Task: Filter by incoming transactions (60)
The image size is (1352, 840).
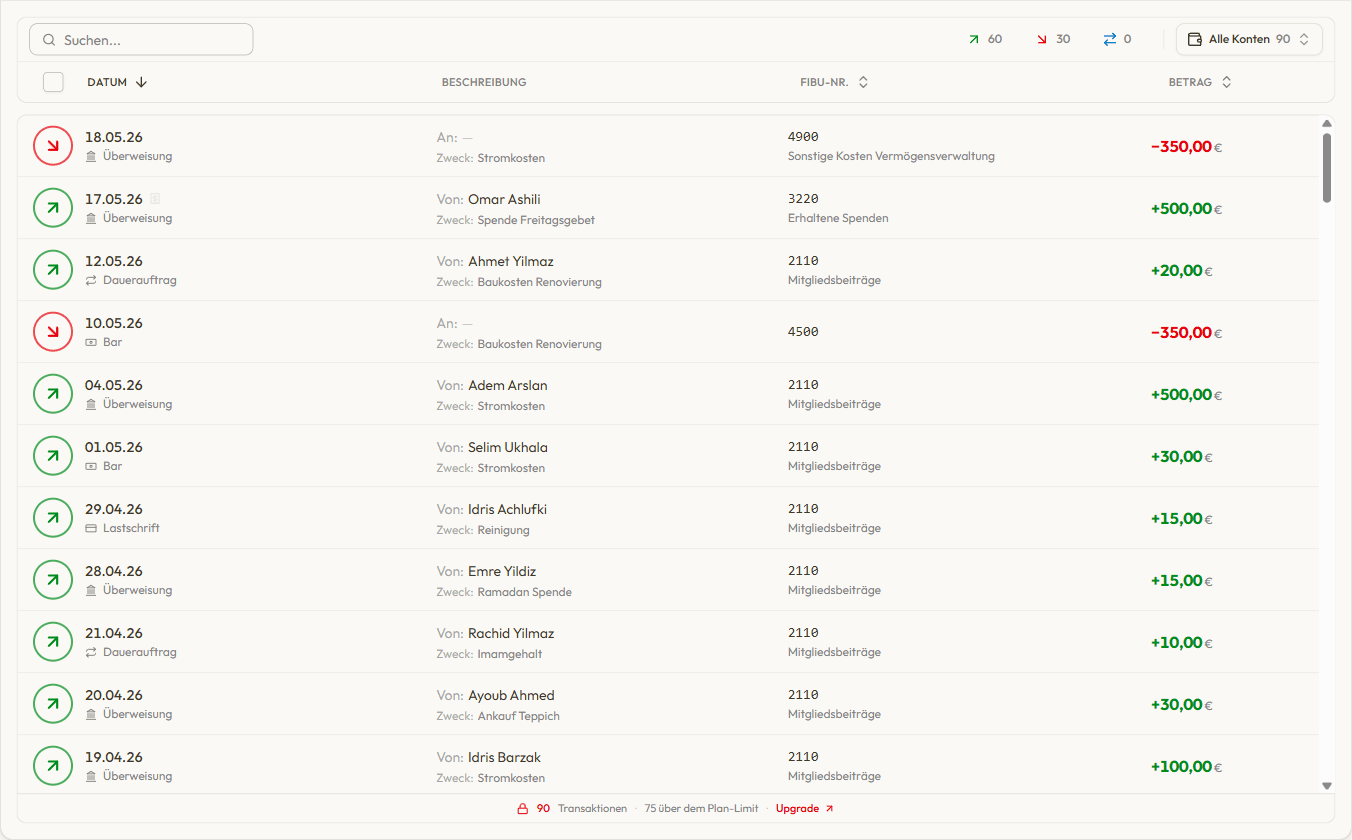Action: [x=985, y=39]
